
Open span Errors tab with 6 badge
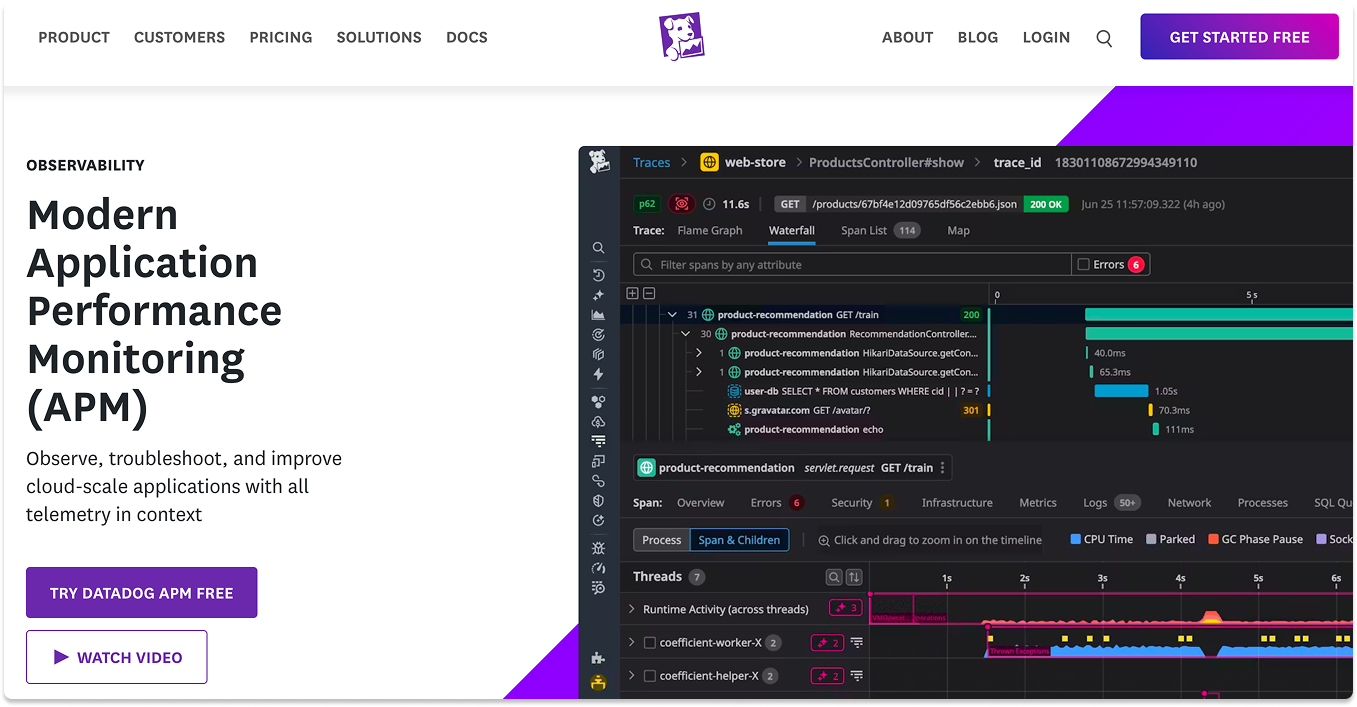point(778,503)
